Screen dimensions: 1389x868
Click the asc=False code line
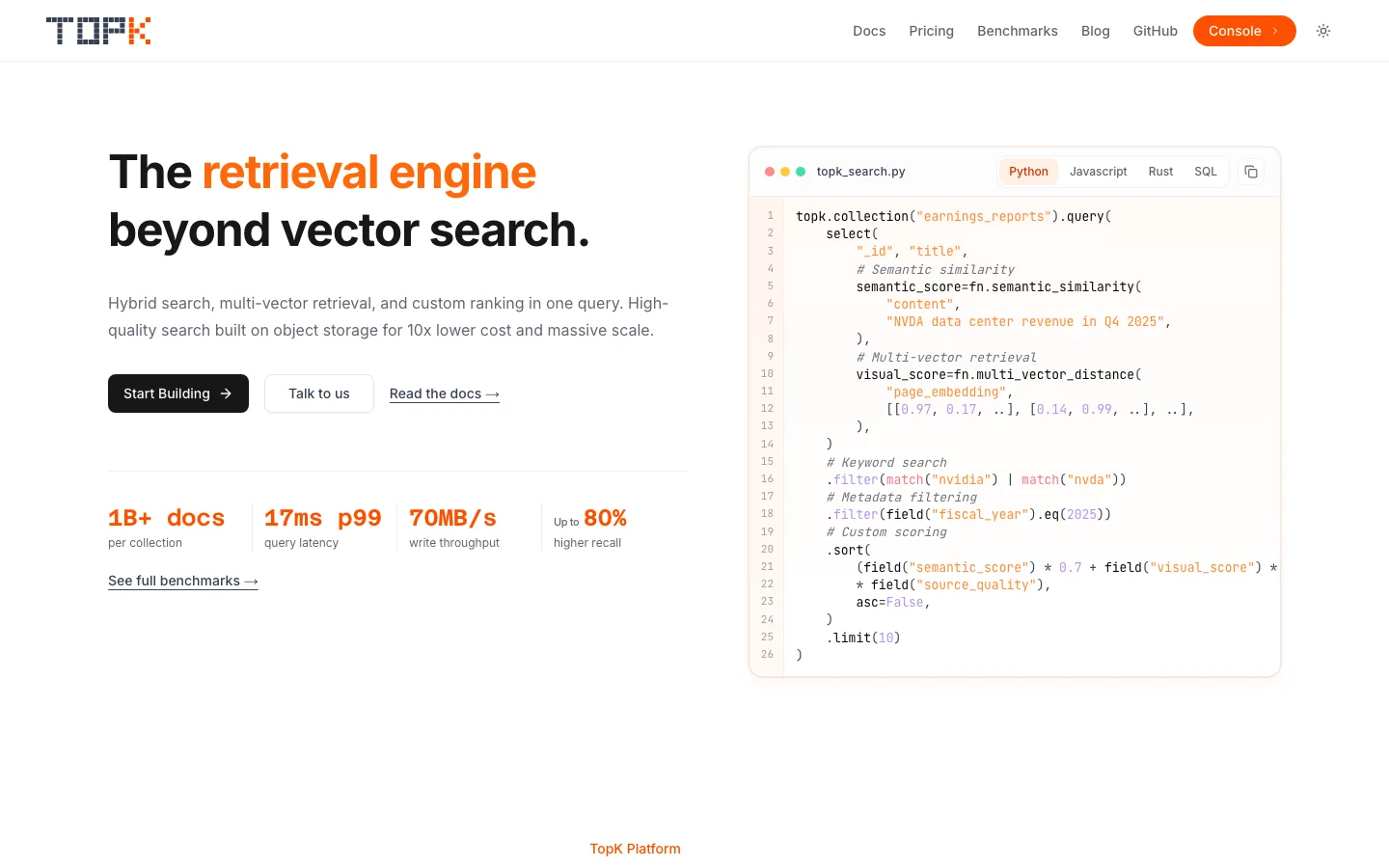click(x=893, y=602)
